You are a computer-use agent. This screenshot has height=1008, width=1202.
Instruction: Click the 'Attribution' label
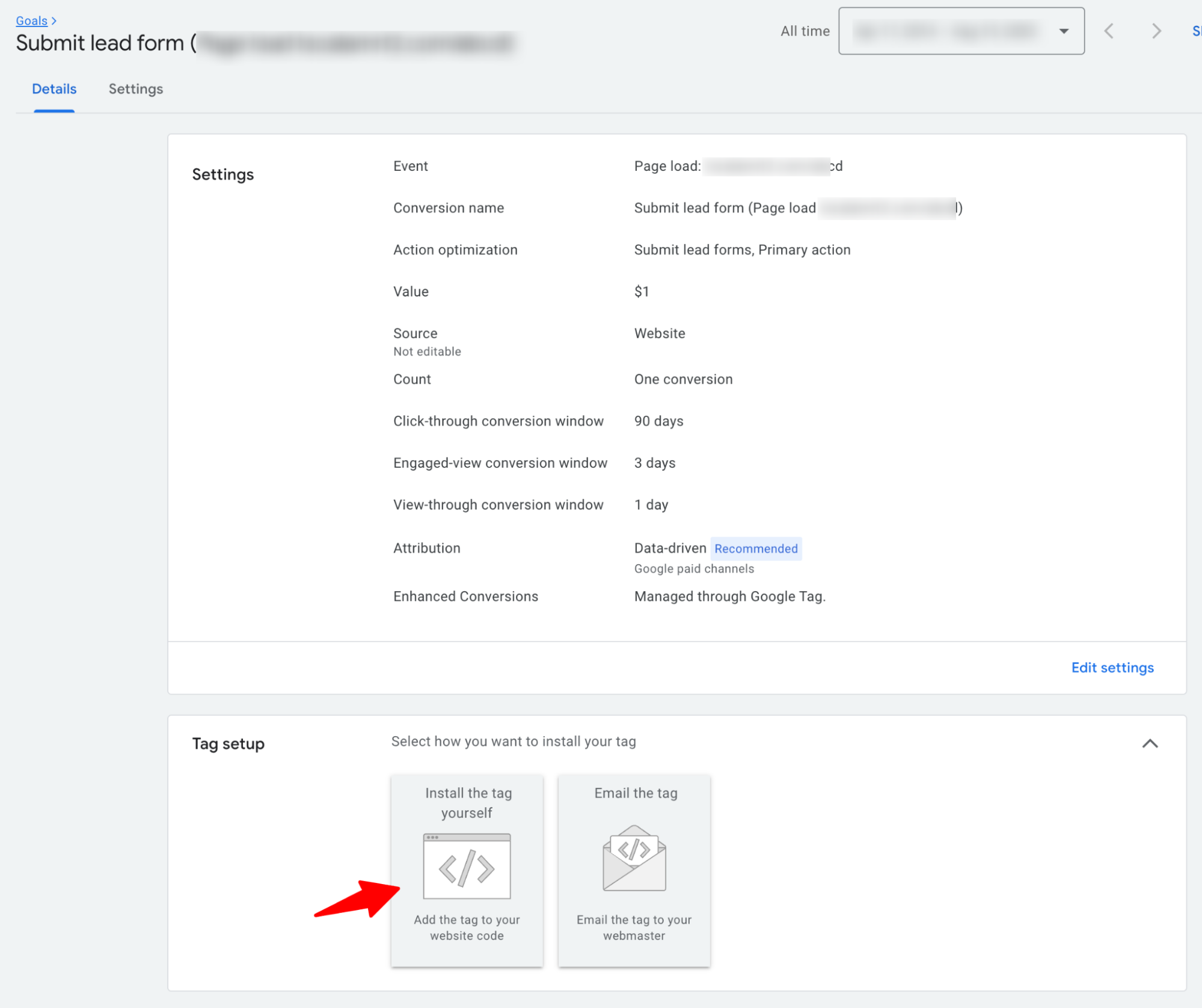(426, 548)
